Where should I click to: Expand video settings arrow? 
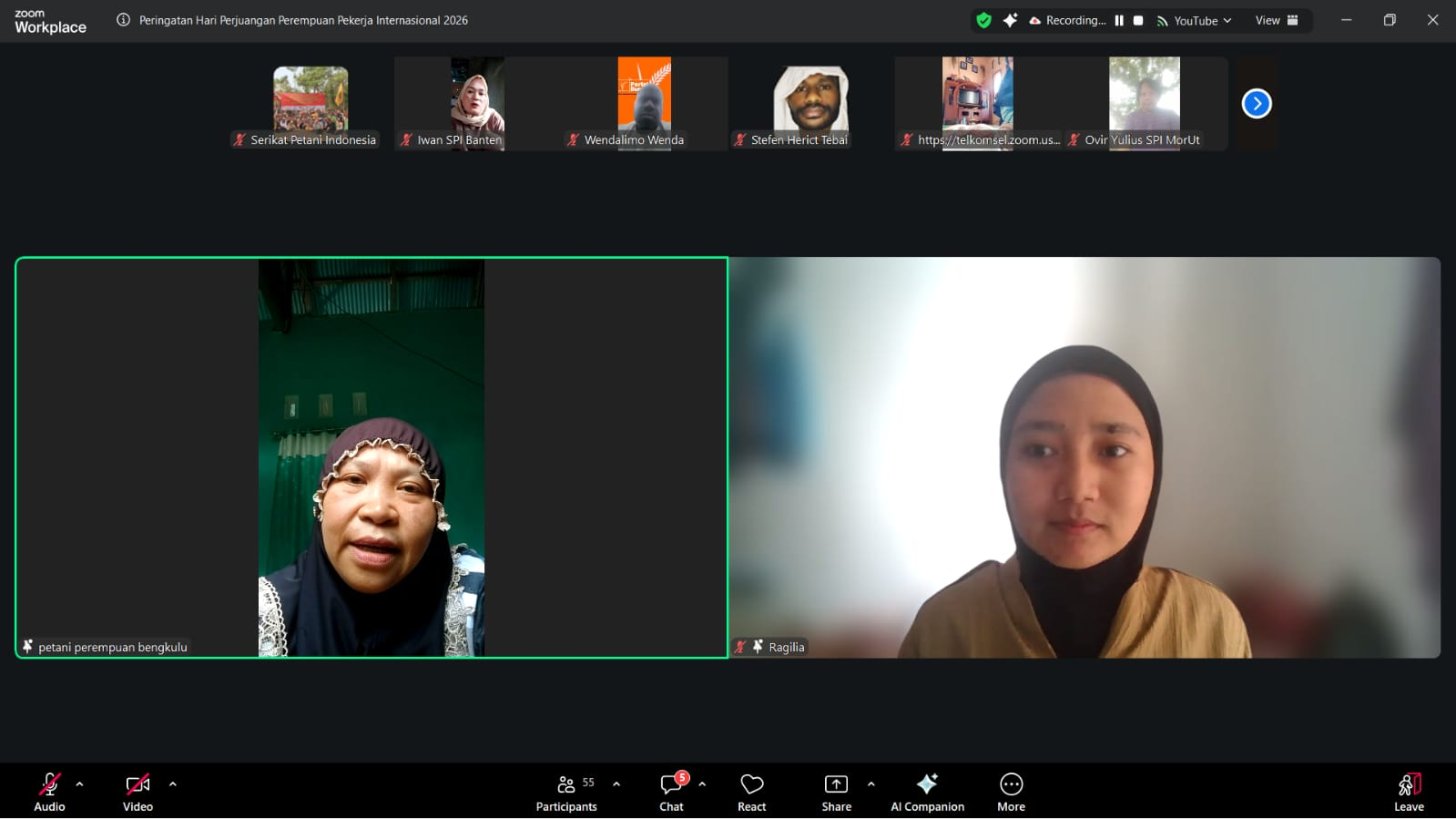[173, 783]
